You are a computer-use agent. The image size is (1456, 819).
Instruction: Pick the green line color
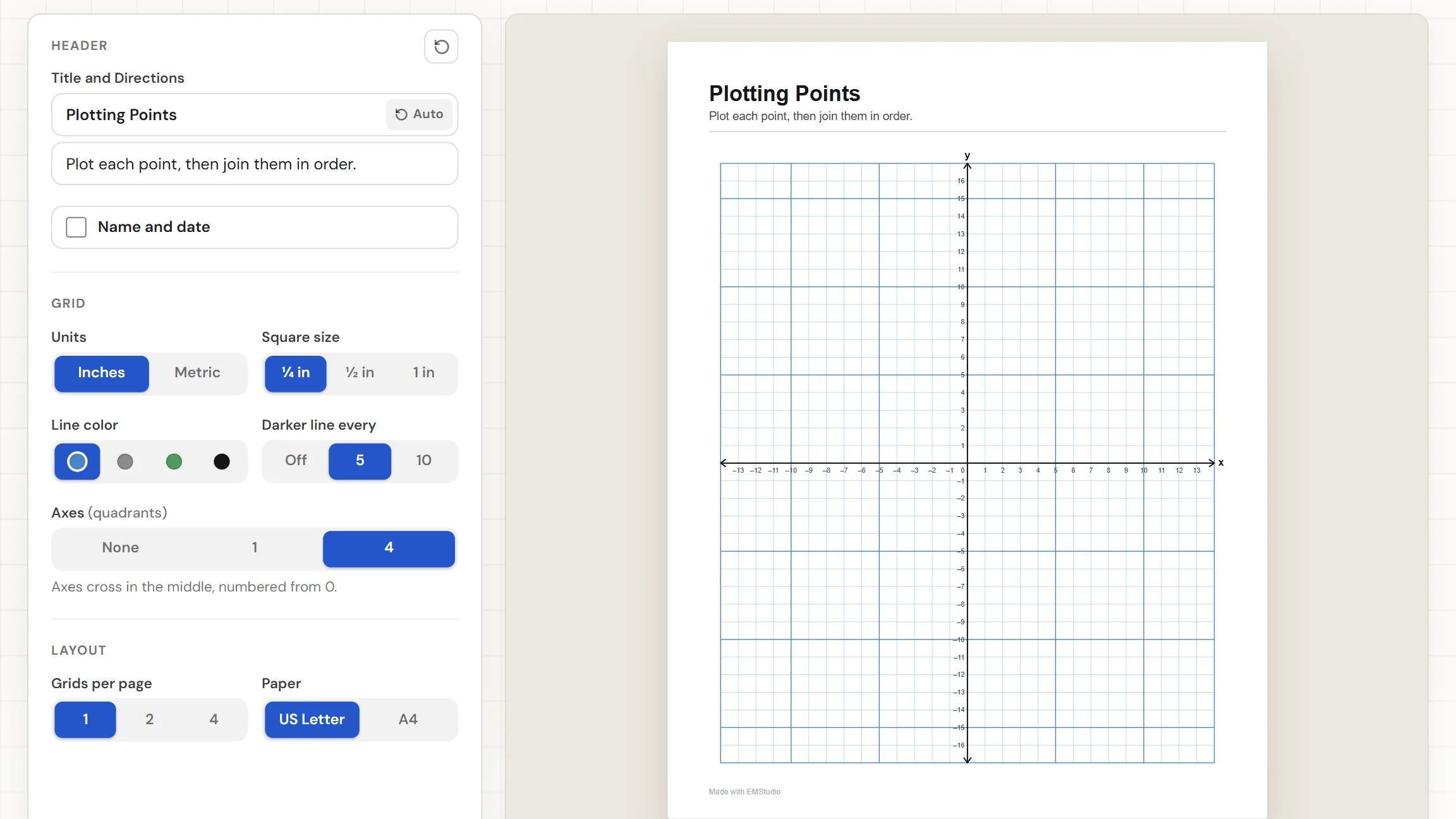pyautogui.click(x=174, y=461)
